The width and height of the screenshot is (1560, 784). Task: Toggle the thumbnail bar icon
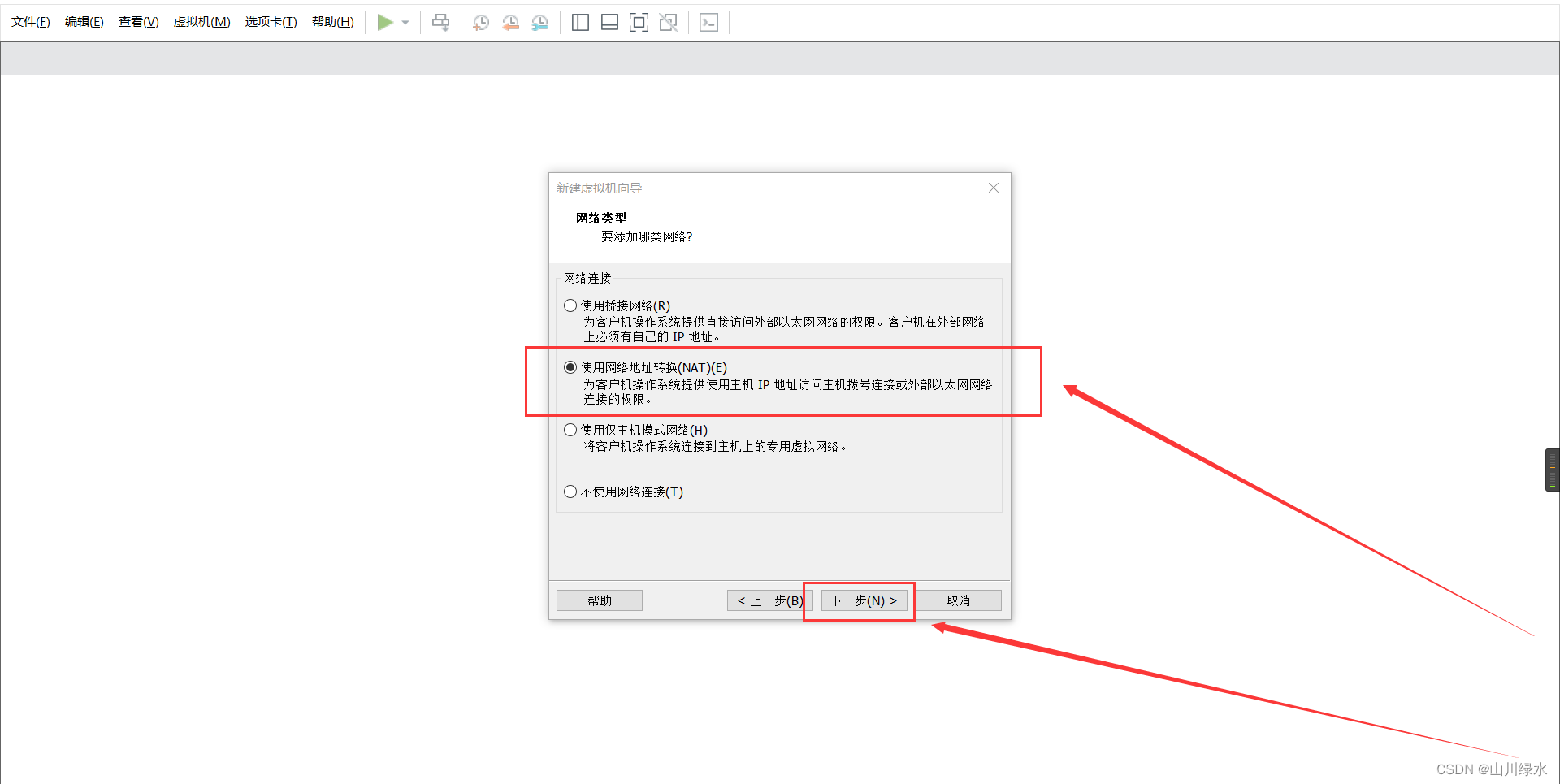tap(609, 22)
